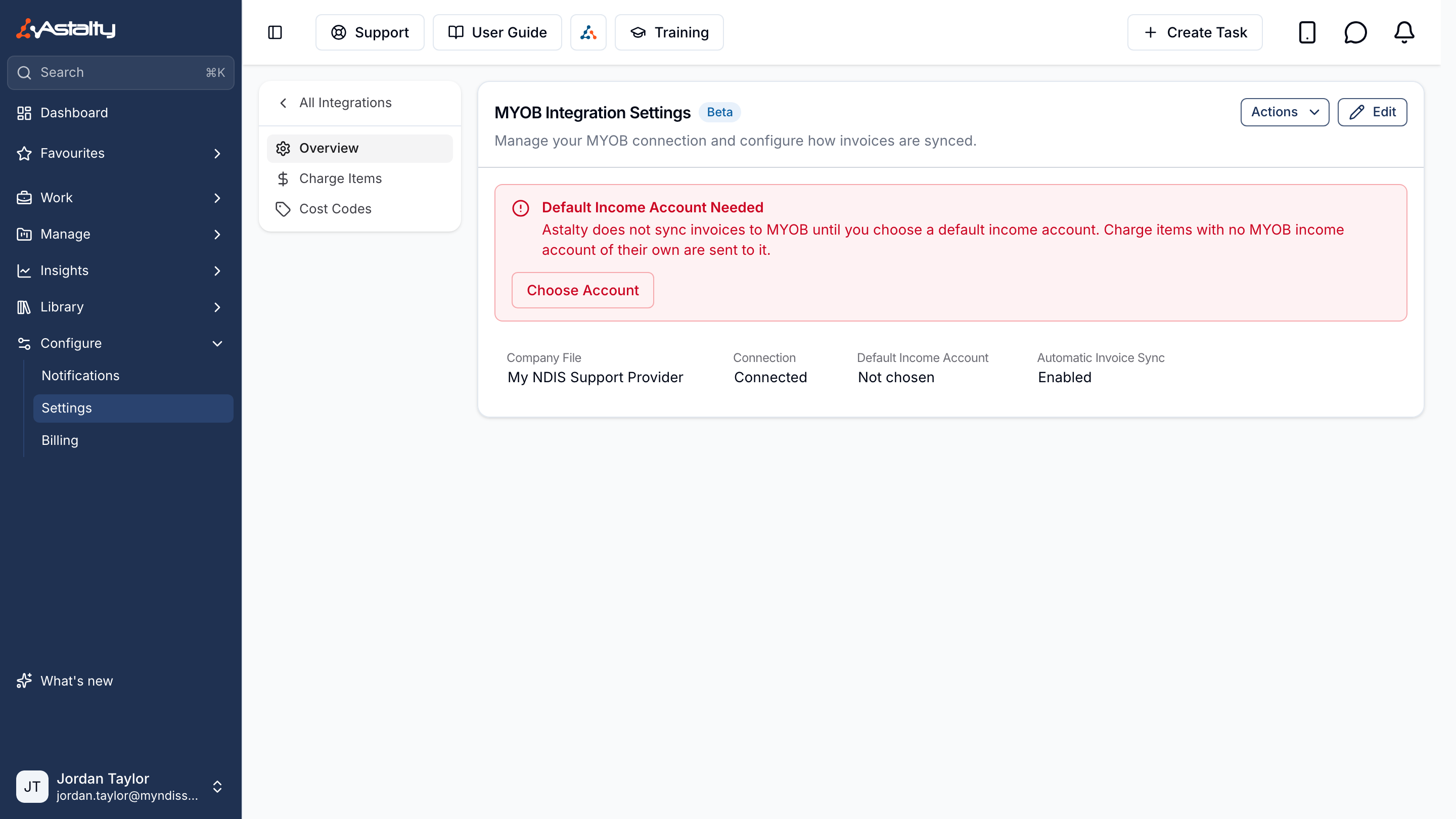Expand the Manage menu
This screenshot has height=819, width=1456.
point(121,234)
